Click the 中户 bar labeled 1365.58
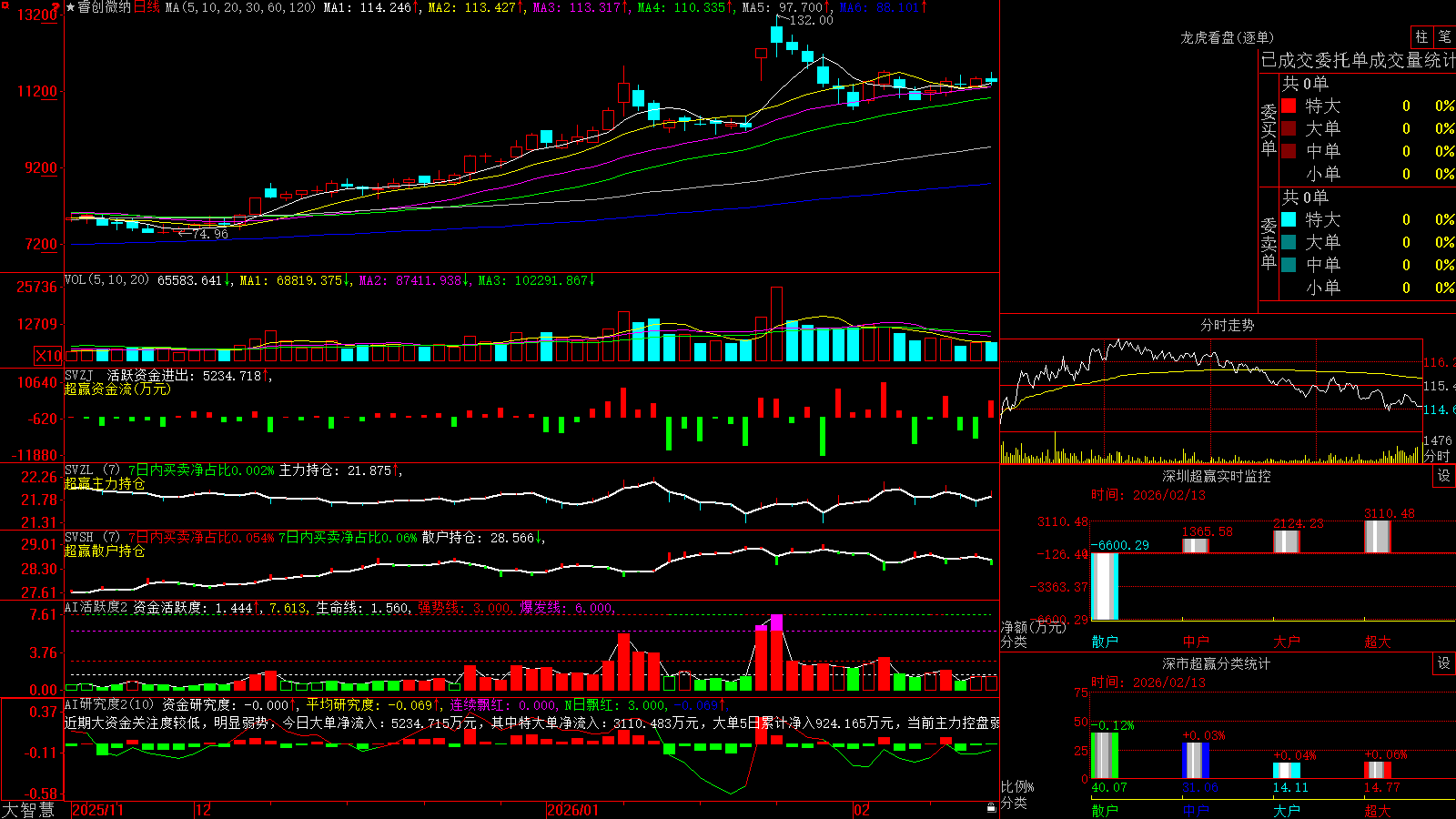1456x819 pixels. tap(1196, 545)
